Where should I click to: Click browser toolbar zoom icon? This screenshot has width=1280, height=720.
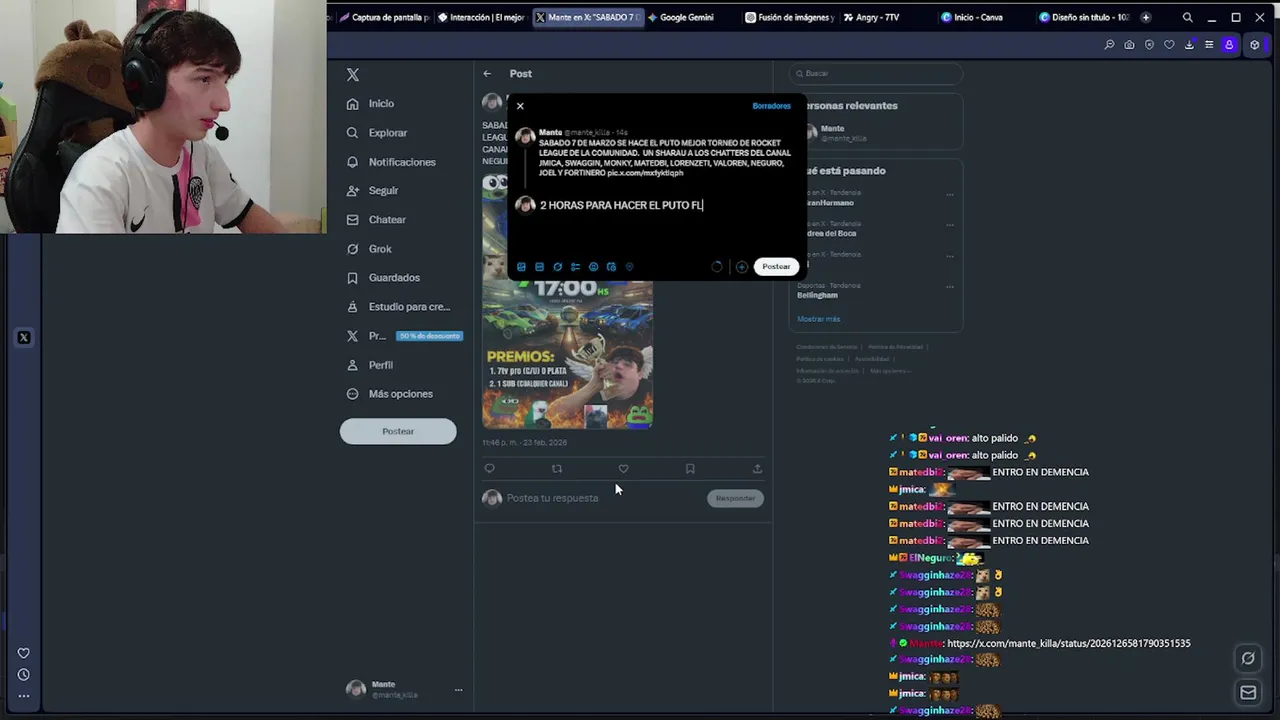tap(1109, 45)
